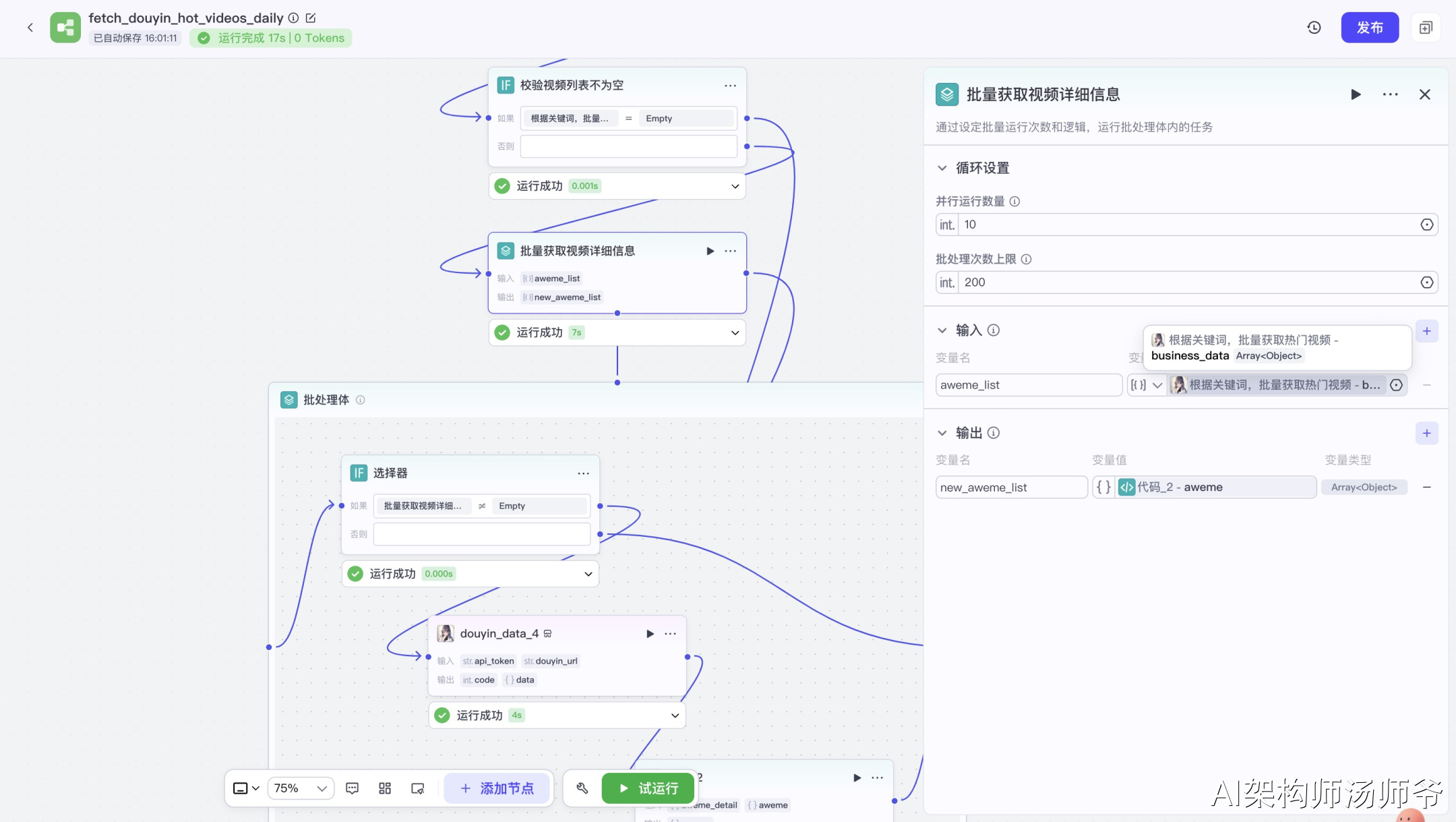This screenshot has width=1456, height=822.
Task: Open the aweme_list variable type dropdown
Action: 1147,385
